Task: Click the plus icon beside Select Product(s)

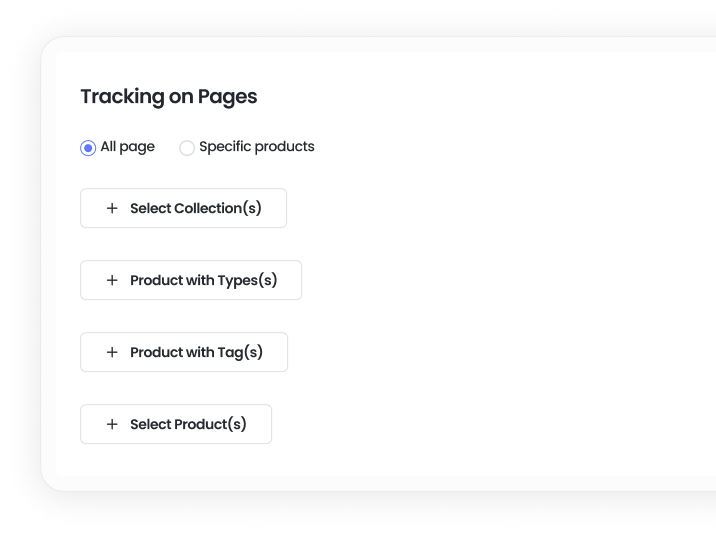Action: pos(112,424)
